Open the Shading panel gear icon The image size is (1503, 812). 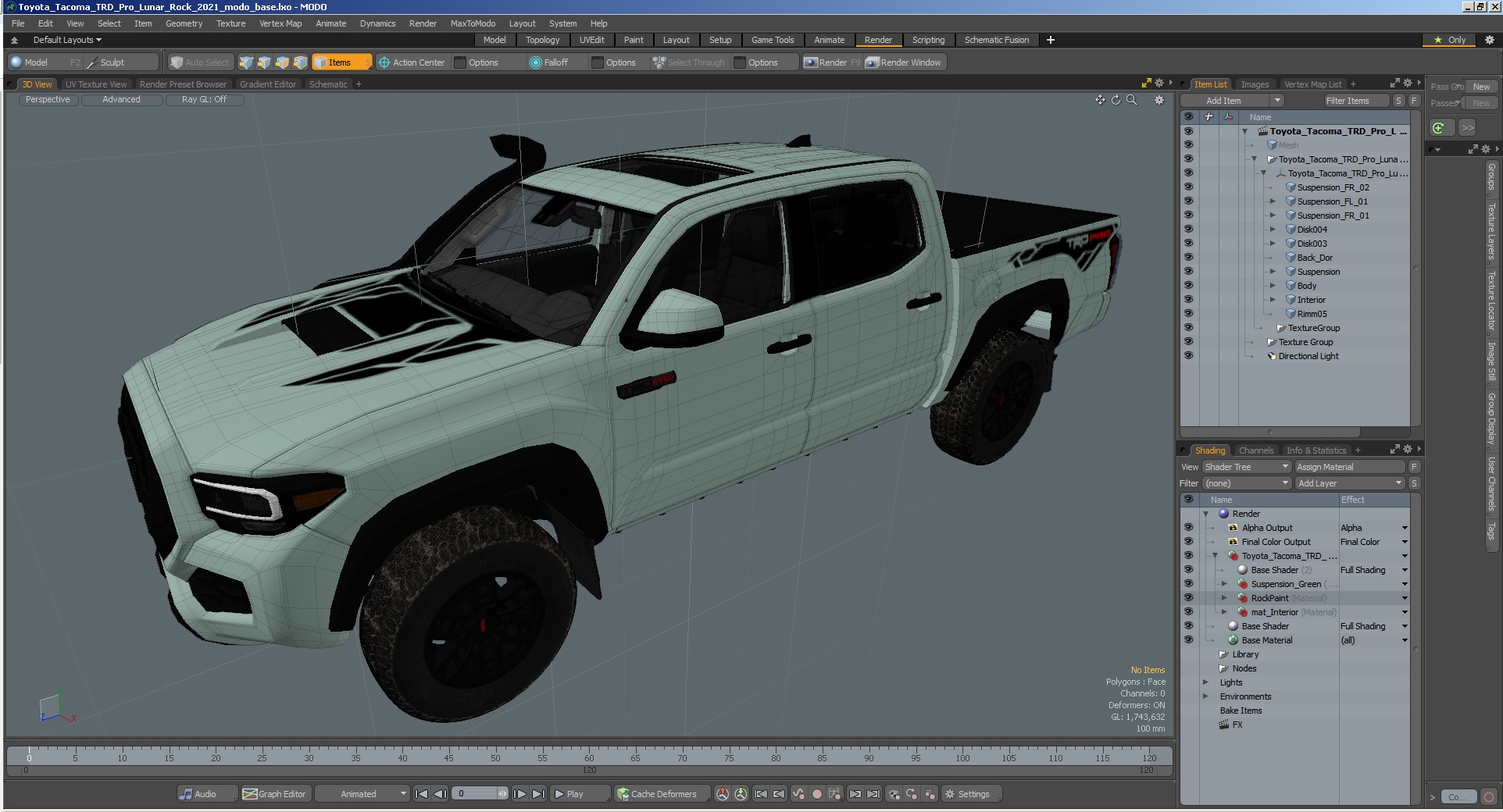[x=1408, y=449]
